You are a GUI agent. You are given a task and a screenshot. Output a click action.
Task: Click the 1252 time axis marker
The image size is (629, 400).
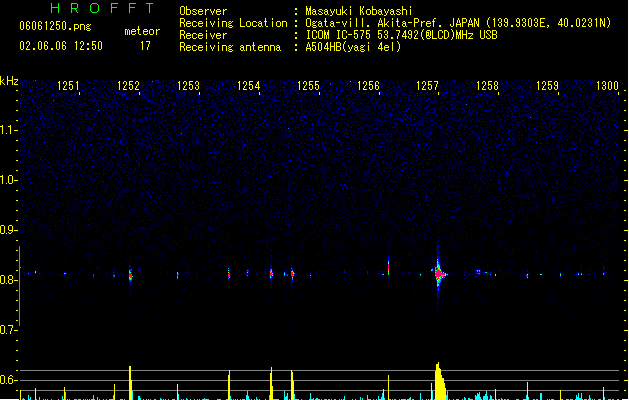click(x=128, y=86)
